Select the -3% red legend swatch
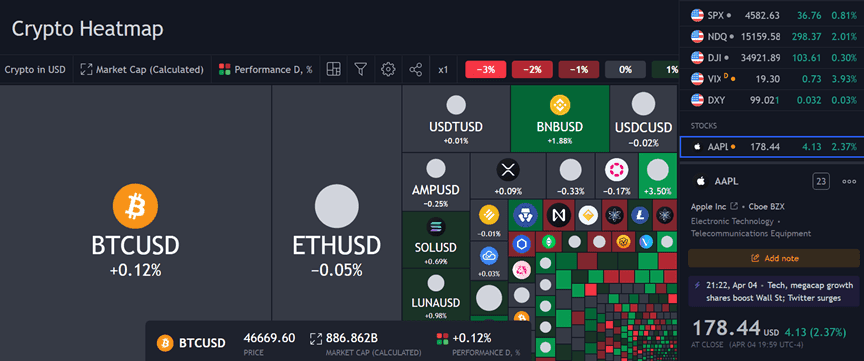This screenshot has width=864, height=361. click(486, 70)
